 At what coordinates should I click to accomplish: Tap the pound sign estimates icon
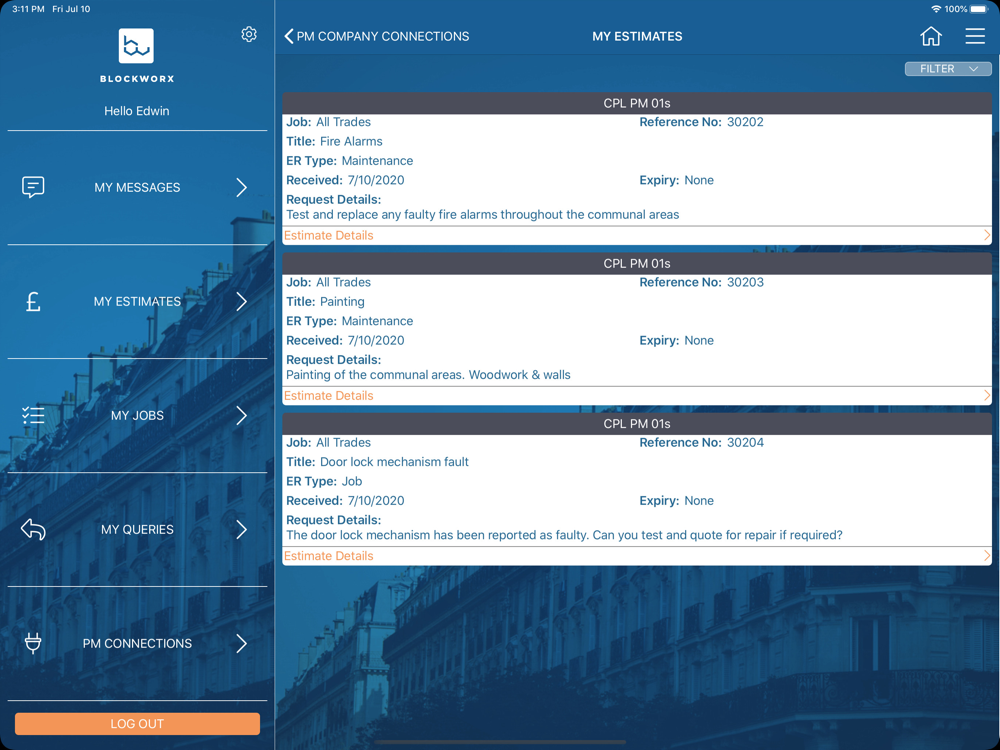(x=33, y=301)
